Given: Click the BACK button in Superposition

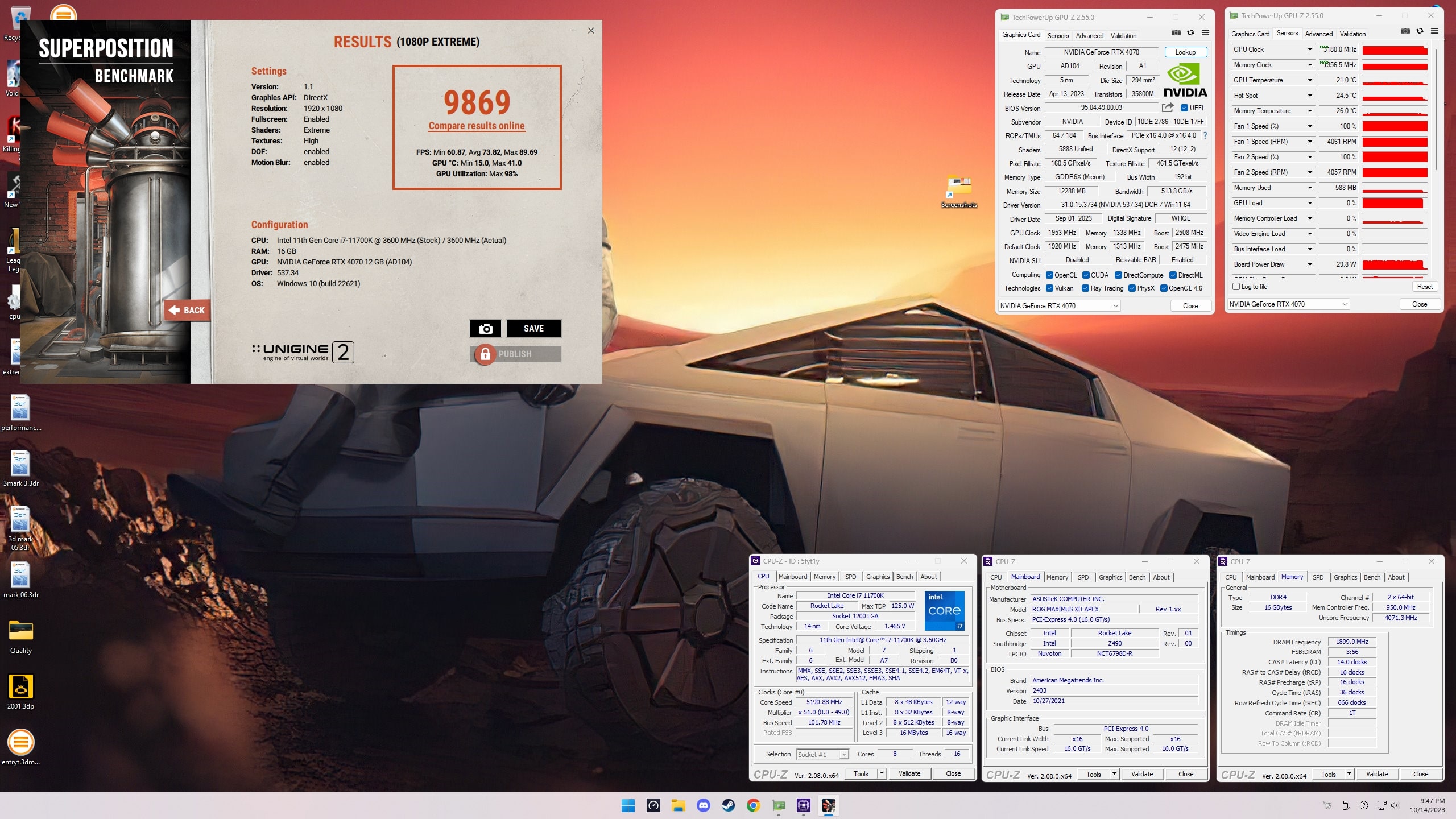Looking at the screenshot, I should coord(187,310).
